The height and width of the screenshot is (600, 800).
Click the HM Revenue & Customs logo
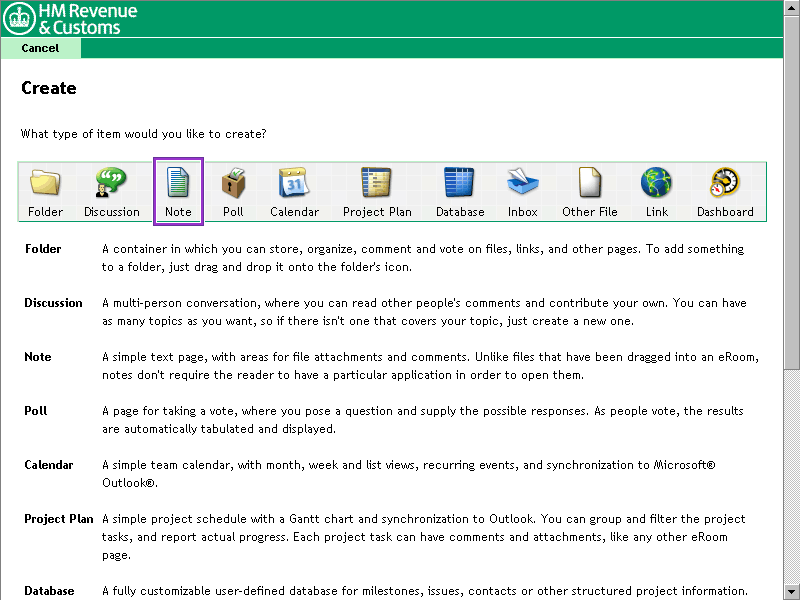click(71, 19)
